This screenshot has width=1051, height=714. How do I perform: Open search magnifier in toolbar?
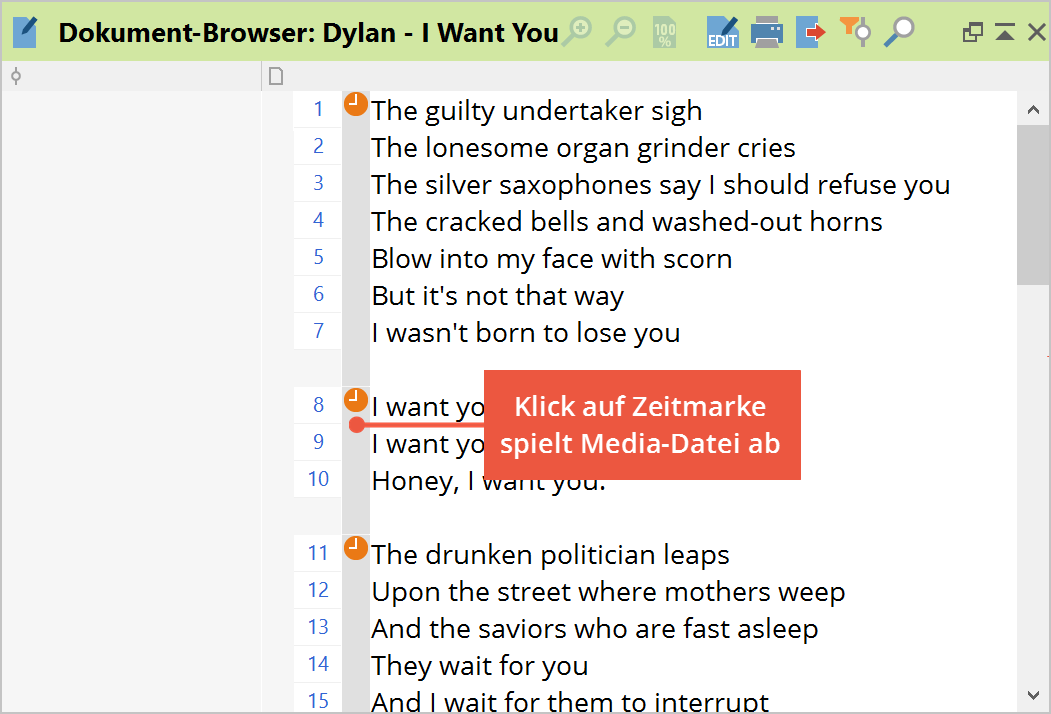(x=899, y=32)
